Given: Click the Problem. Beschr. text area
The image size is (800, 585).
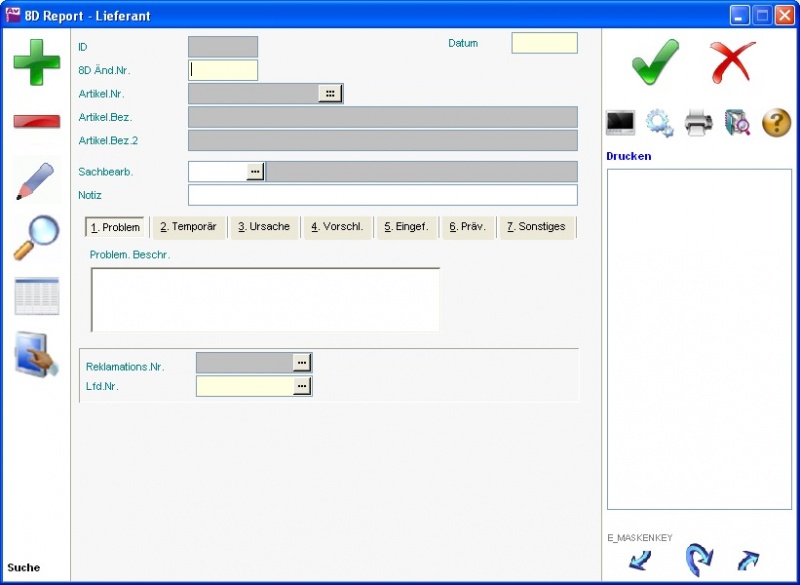Looking at the screenshot, I should 265,299.
